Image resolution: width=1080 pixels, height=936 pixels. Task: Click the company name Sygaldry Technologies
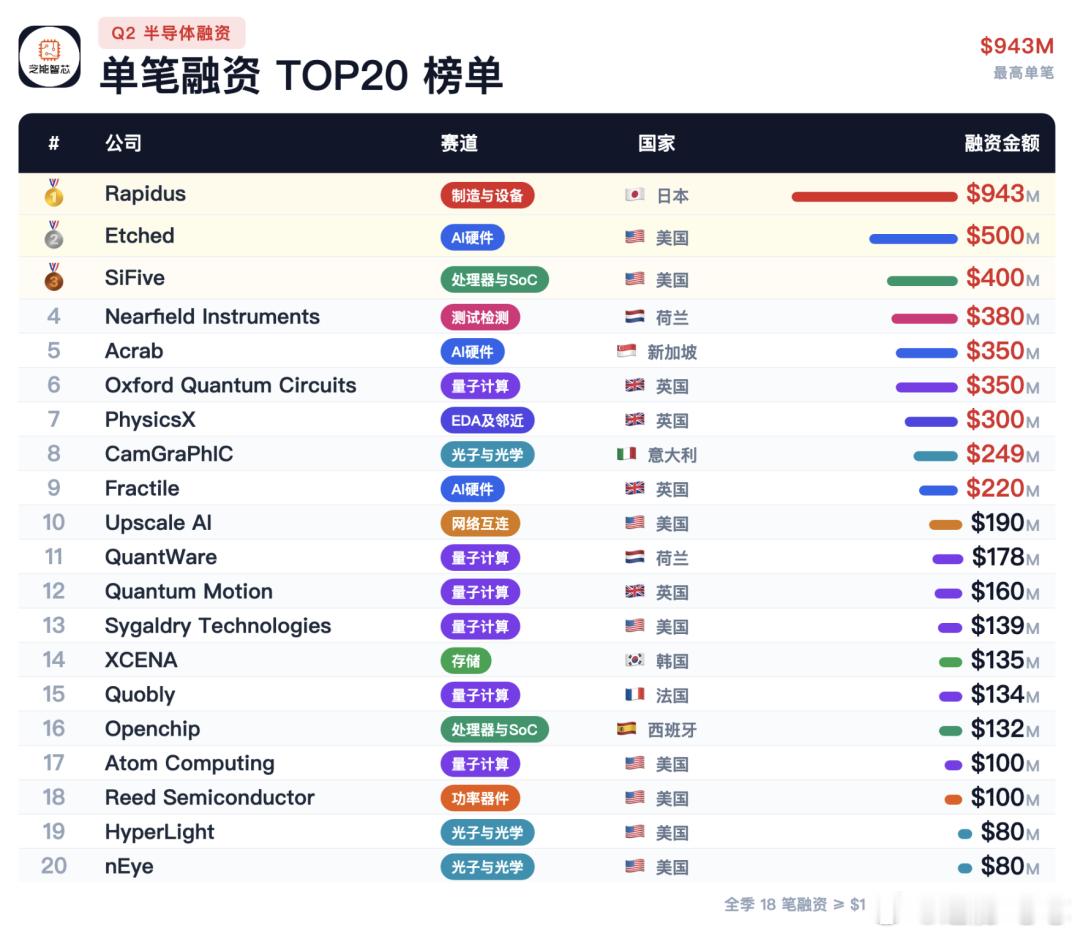coord(218,625)
